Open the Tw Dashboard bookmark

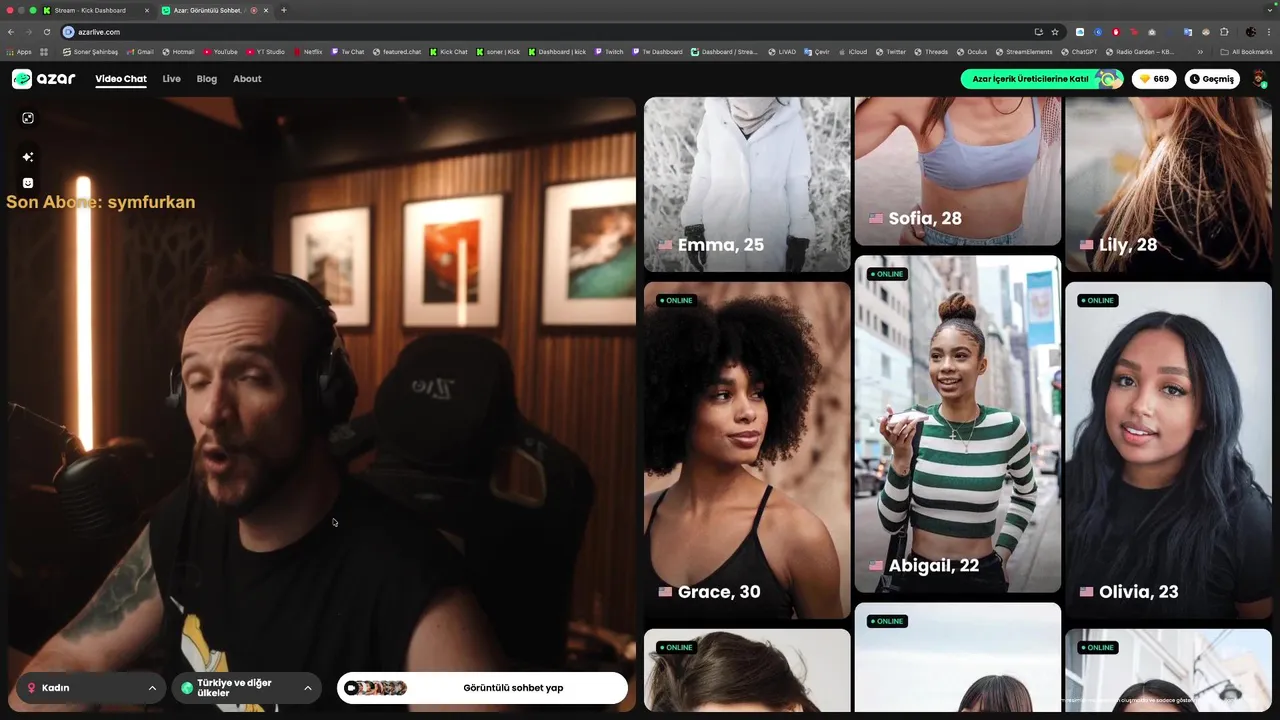coord(657,52)
